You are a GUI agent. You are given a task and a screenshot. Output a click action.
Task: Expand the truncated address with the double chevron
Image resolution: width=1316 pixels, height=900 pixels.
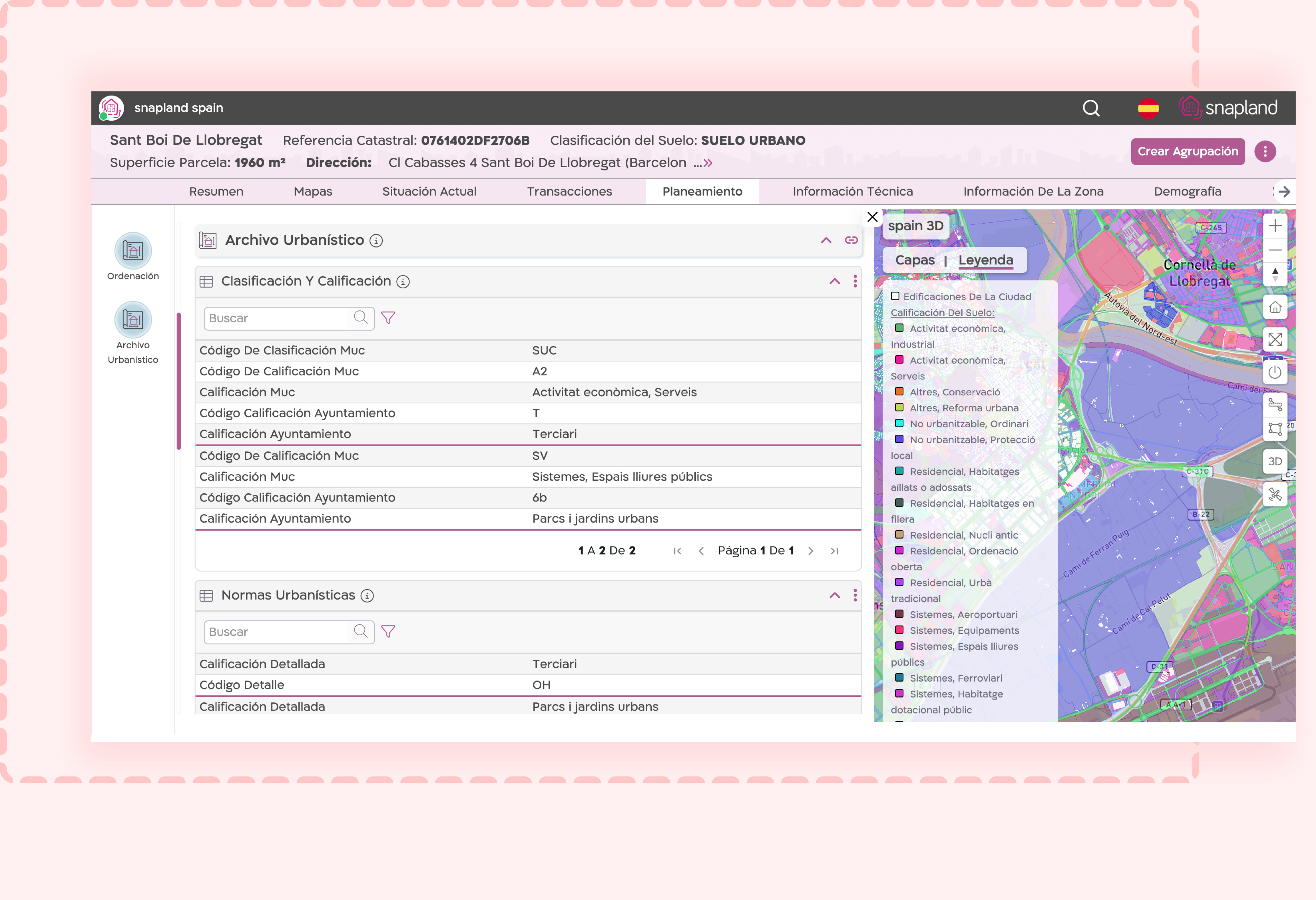[x=707, y=163]
